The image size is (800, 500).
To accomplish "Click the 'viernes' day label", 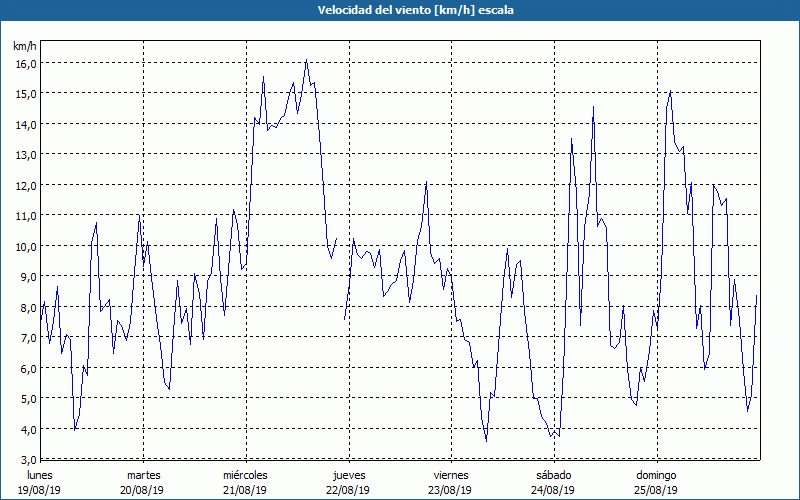I will (x=451, y=475).
